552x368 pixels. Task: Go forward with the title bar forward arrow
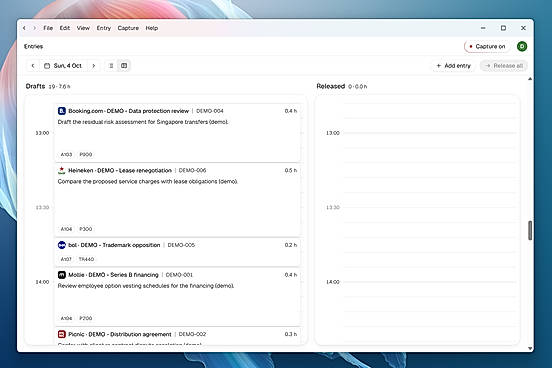[34, 28]
